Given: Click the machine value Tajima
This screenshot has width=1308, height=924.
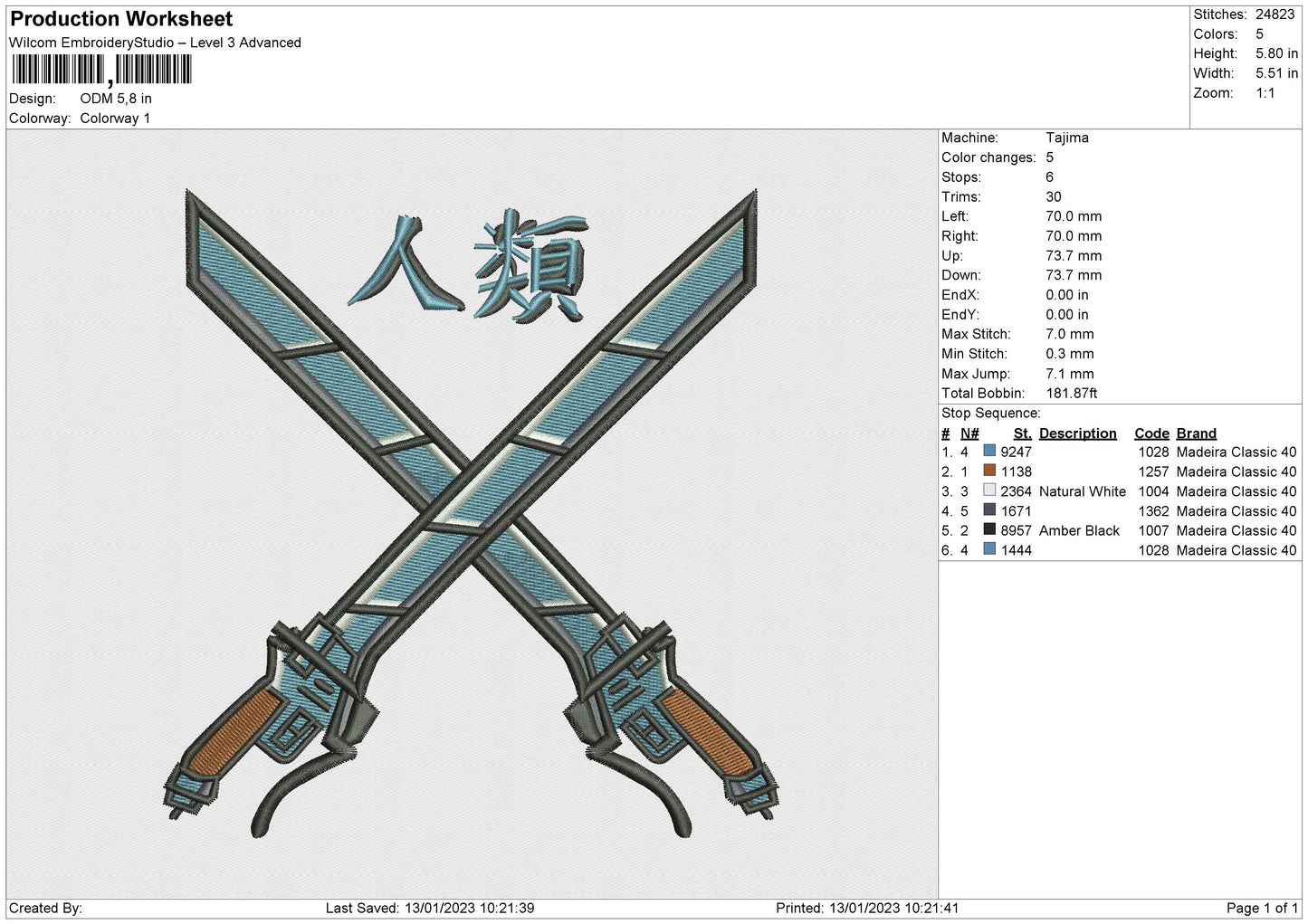Looking at the screenshot, I should click(x=1067, y=138).
